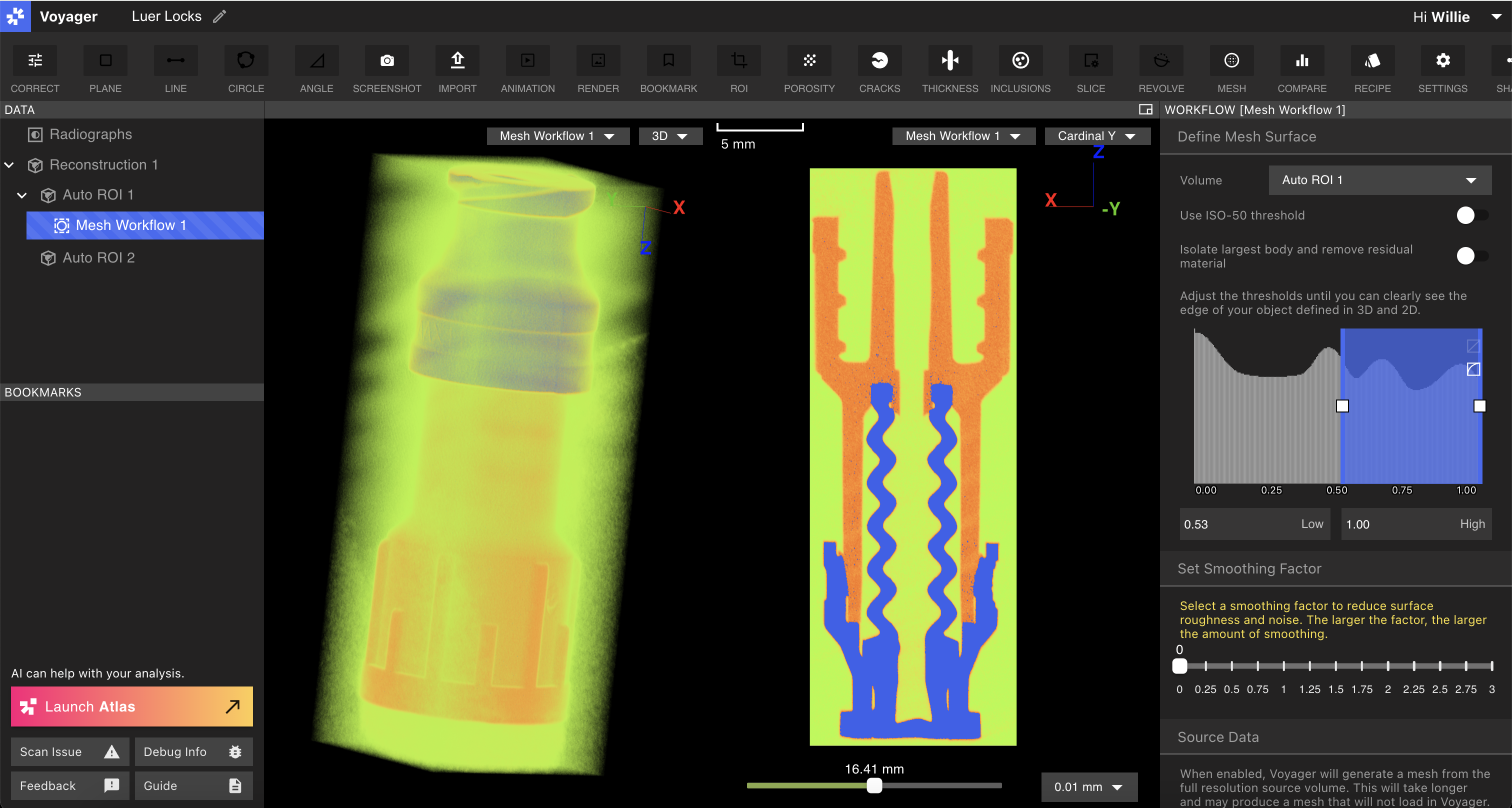Screen dimensions: 1512x808
Task: Open the Recipe tool
Action: [1372, 69]
